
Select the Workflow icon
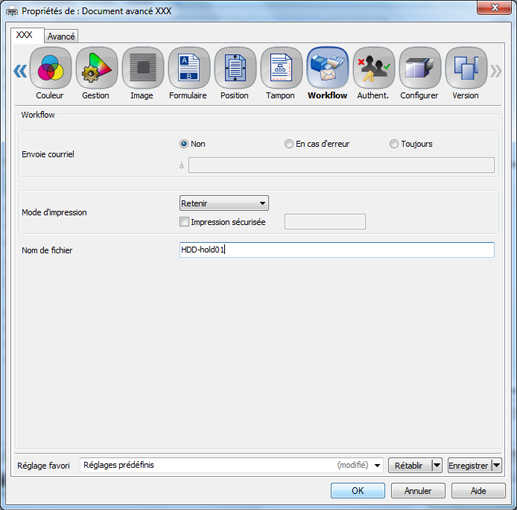coord(327,68)
